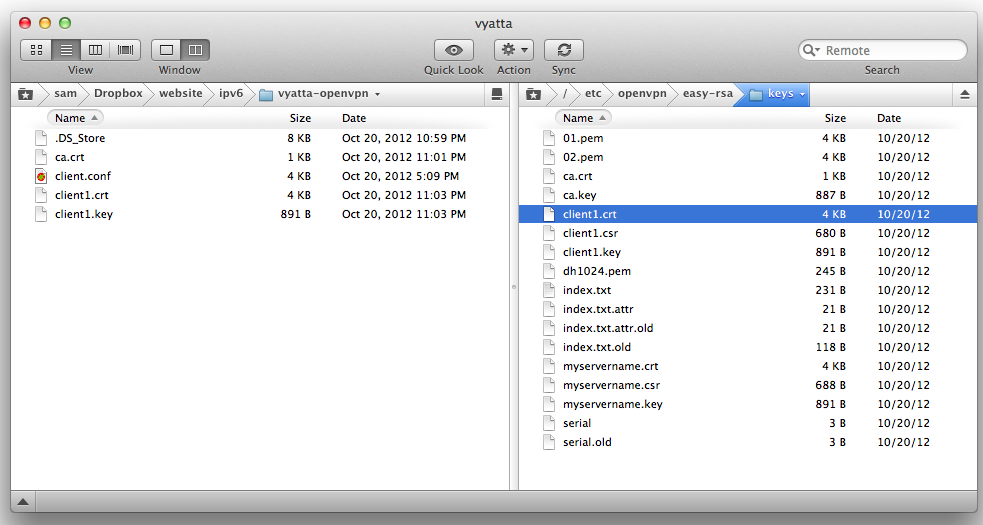Sort right pane by Name column

584,118
